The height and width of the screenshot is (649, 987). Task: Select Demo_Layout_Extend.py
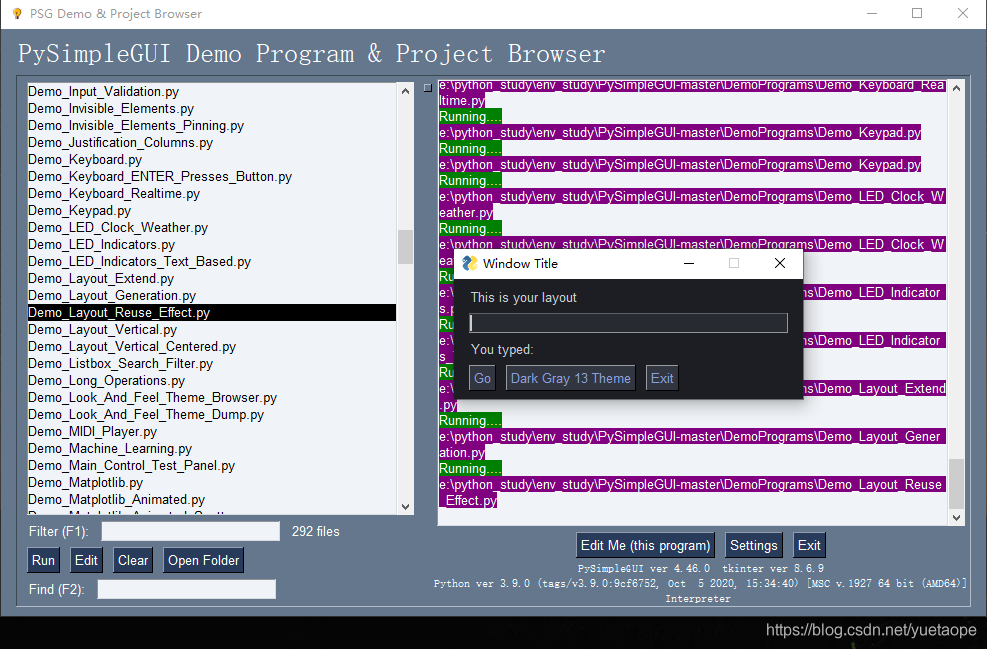(212, 278)
